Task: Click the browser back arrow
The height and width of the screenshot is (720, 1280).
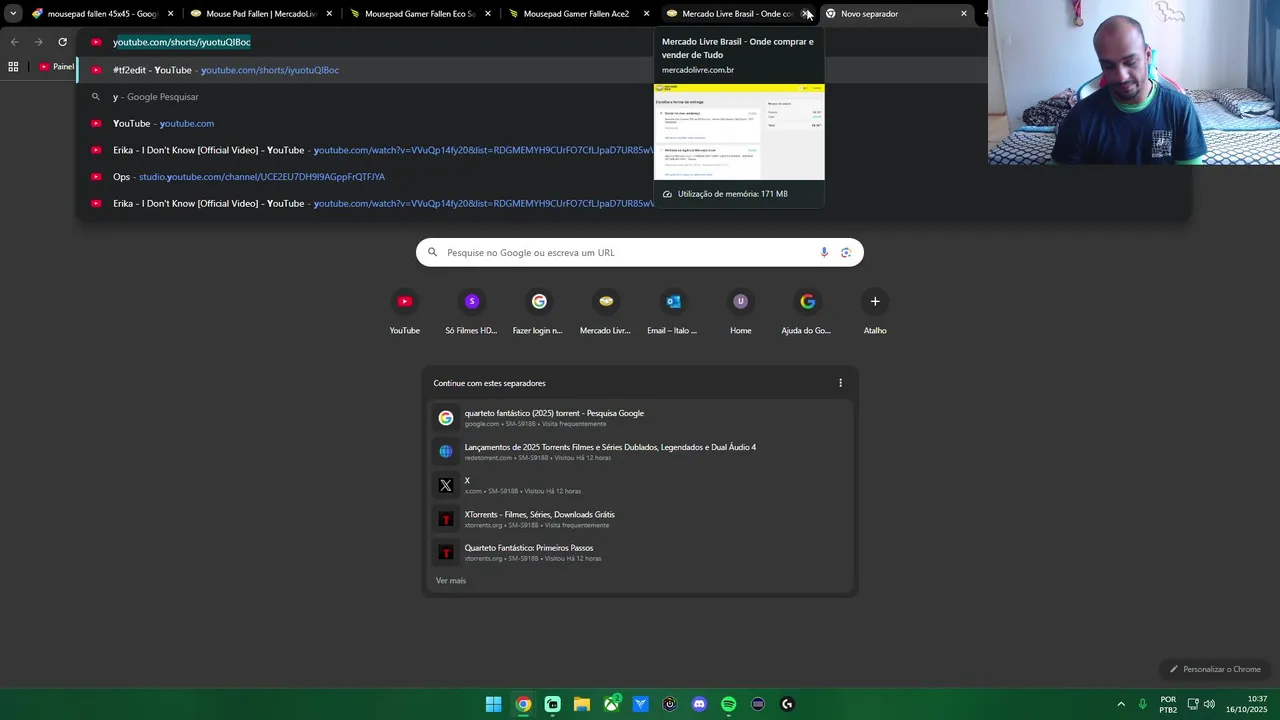Action: (14, 42)
